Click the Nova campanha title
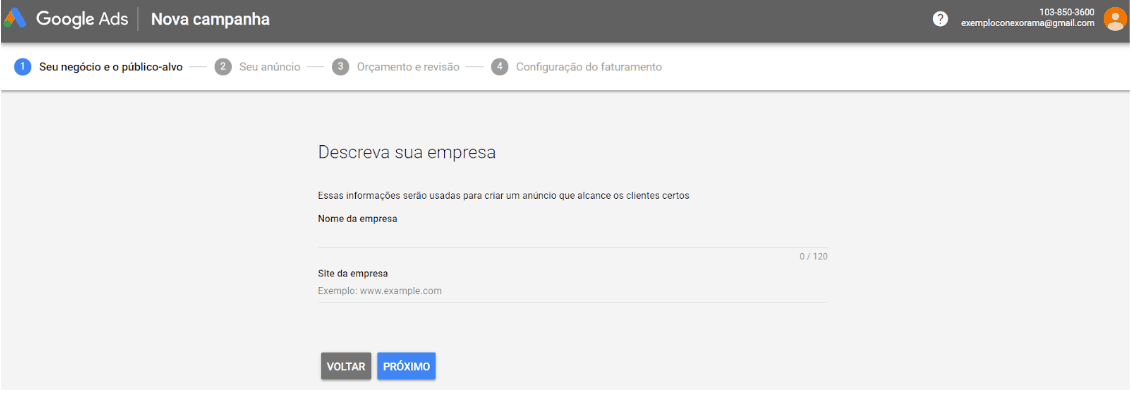This screenshot has height=394, width=1131. pos(211,19)
